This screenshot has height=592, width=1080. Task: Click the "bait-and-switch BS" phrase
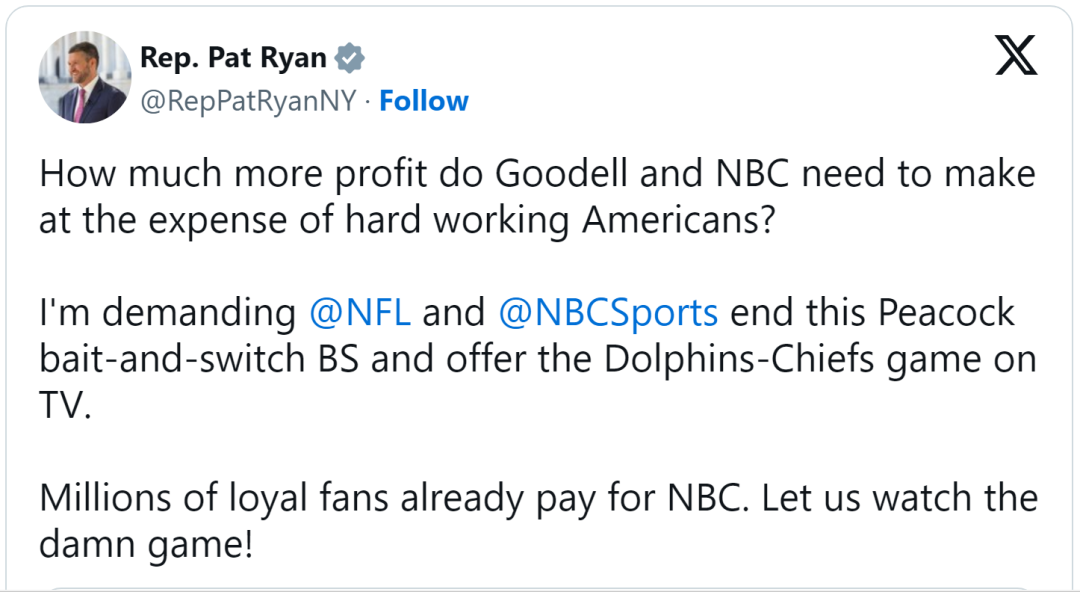point(200,358)
